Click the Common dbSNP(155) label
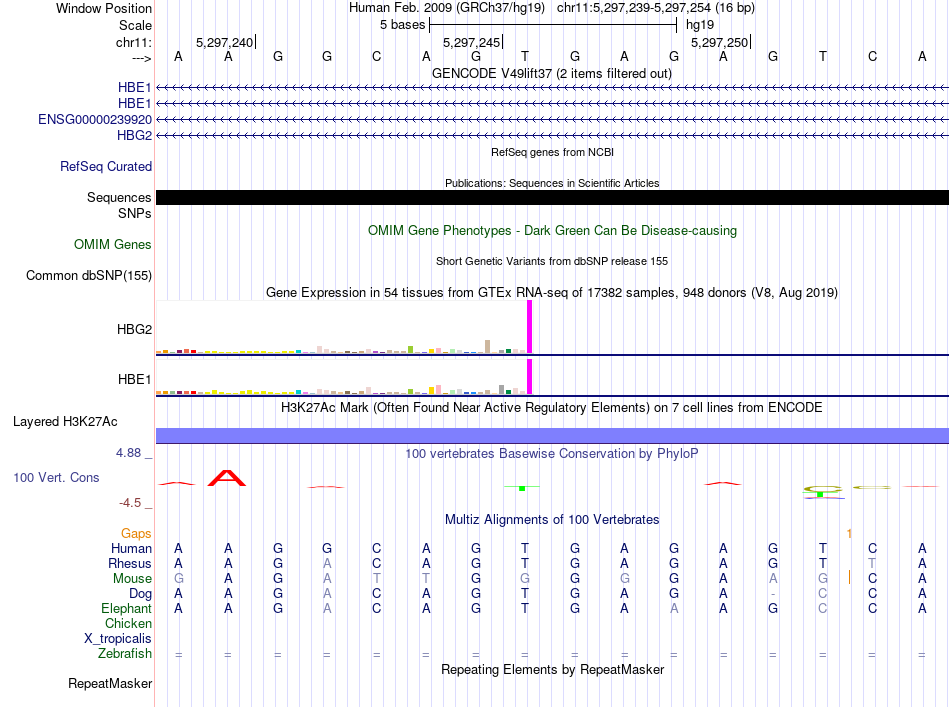The image size is (950, 707). click(x=89, y=276)
